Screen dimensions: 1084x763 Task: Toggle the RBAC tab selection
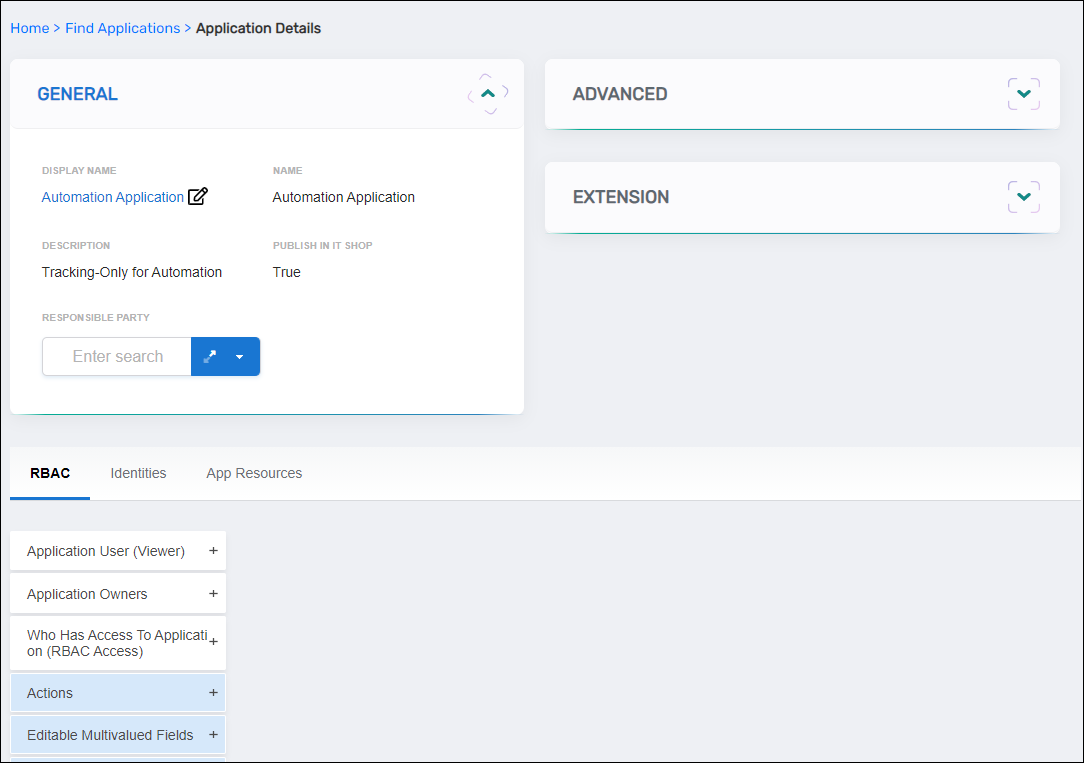coord(49,473)
